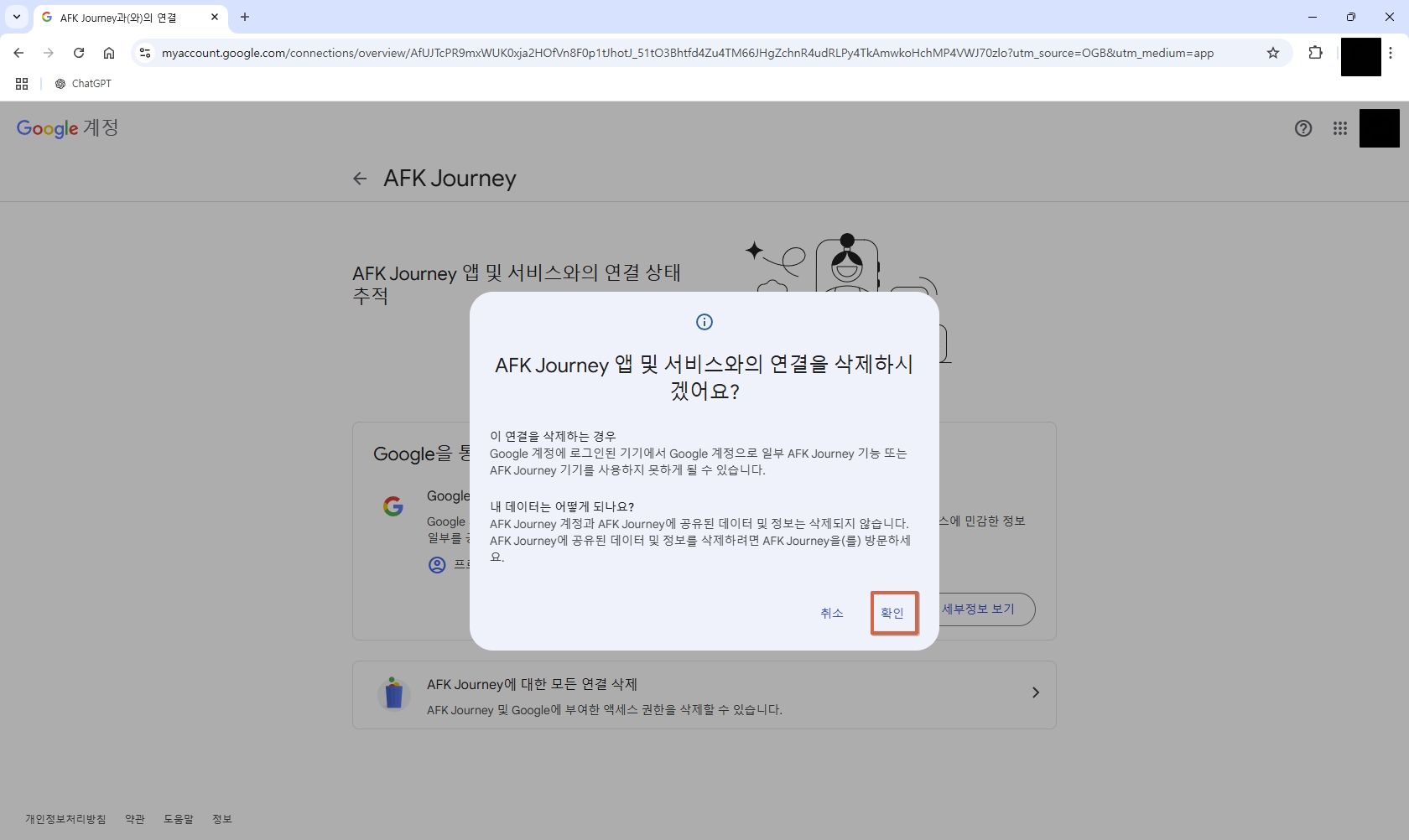Screen dimensions: 1409x840
Task: Open the 개인정보처리방침 footer link
Action: point(63,819)
